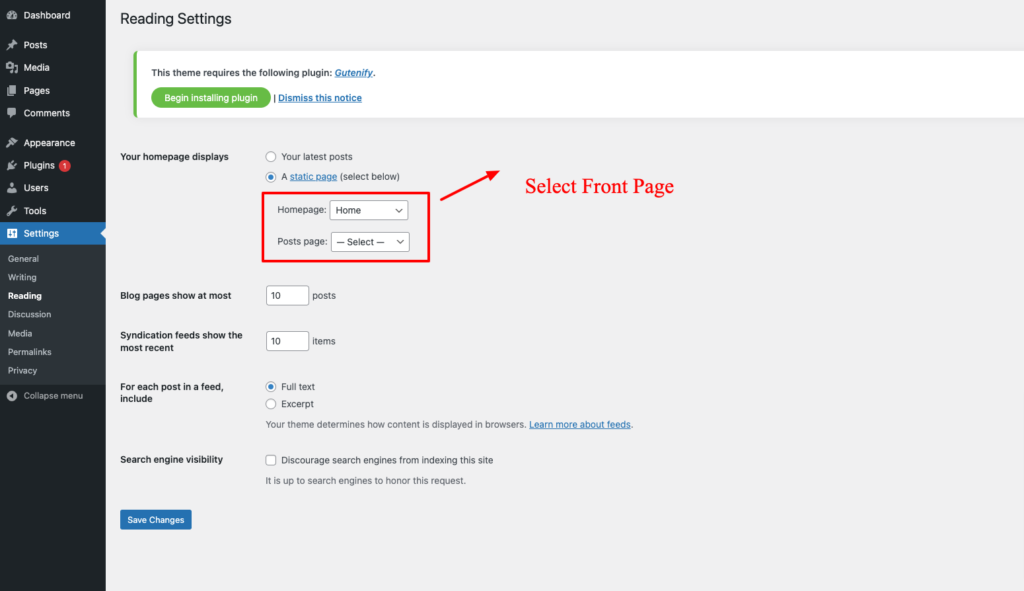Navigate to Pages menu
The height and width of the screenshot is (591, 1024).
[x=37, y=91]
